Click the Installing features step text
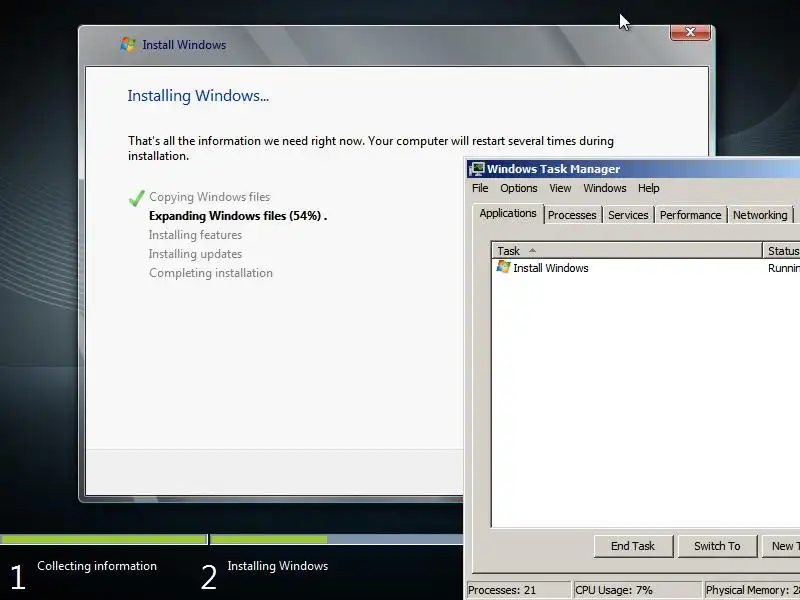 tap(195, 235)
